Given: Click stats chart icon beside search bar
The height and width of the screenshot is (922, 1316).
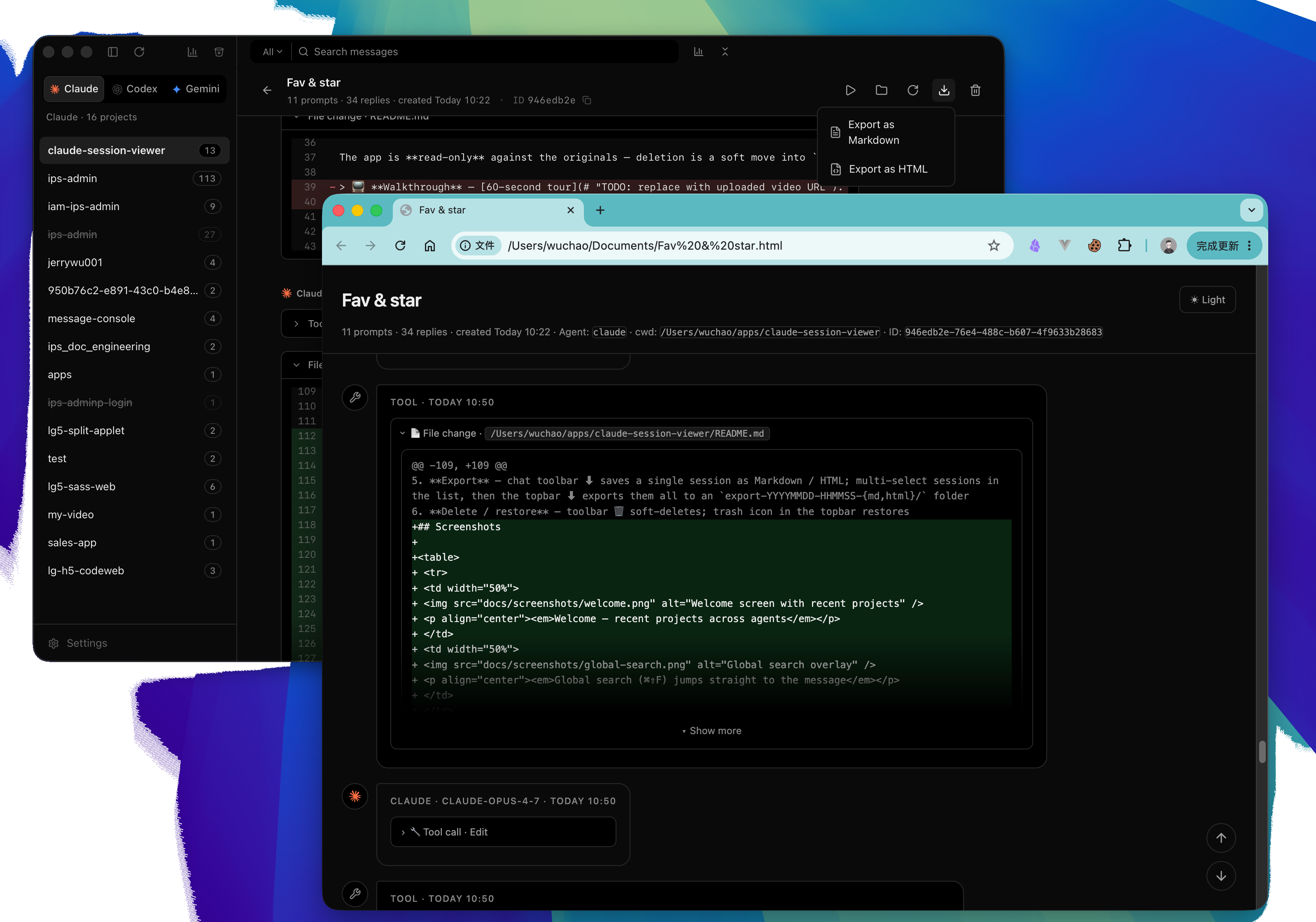Looking at the screenshot, I should [x=699, y=51].
